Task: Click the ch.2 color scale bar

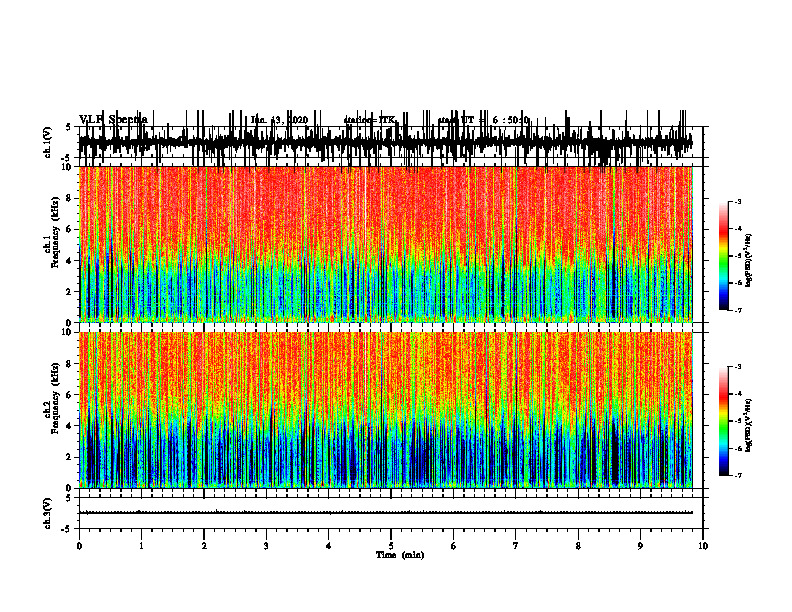Action: 723,421
